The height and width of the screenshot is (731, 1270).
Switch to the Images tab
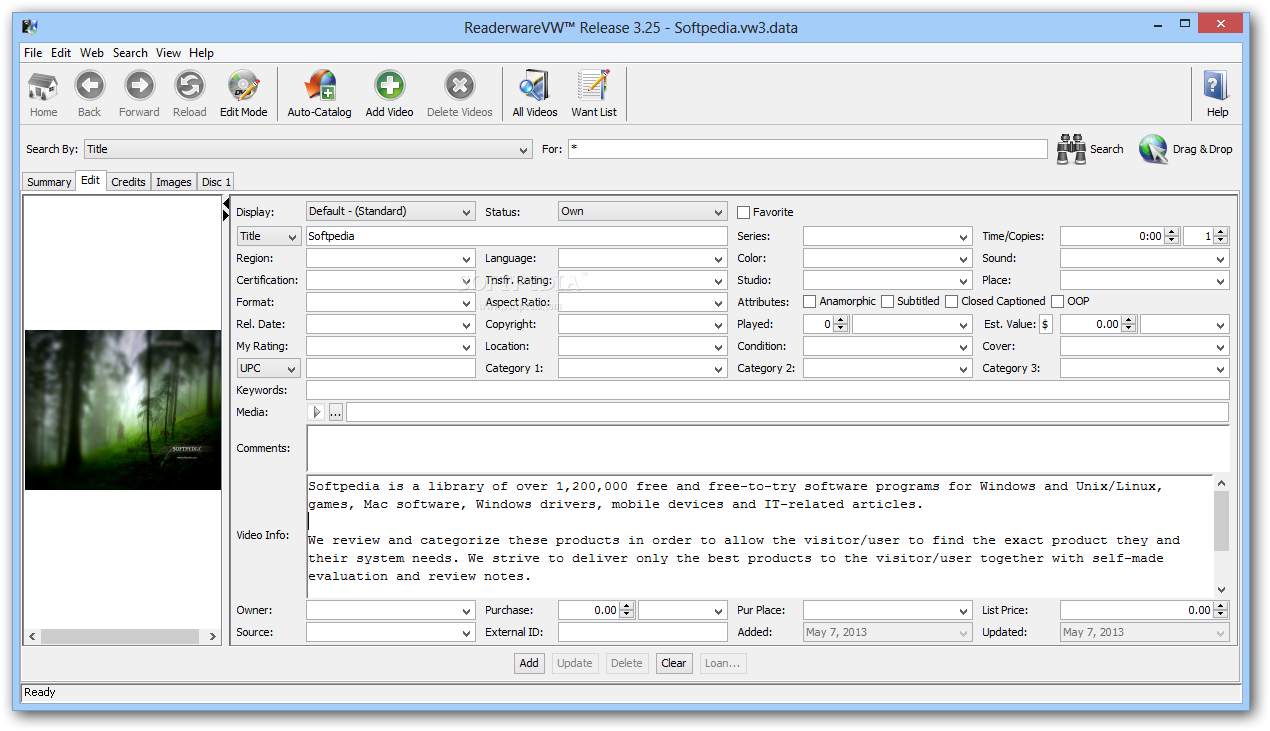click(173, 182)
